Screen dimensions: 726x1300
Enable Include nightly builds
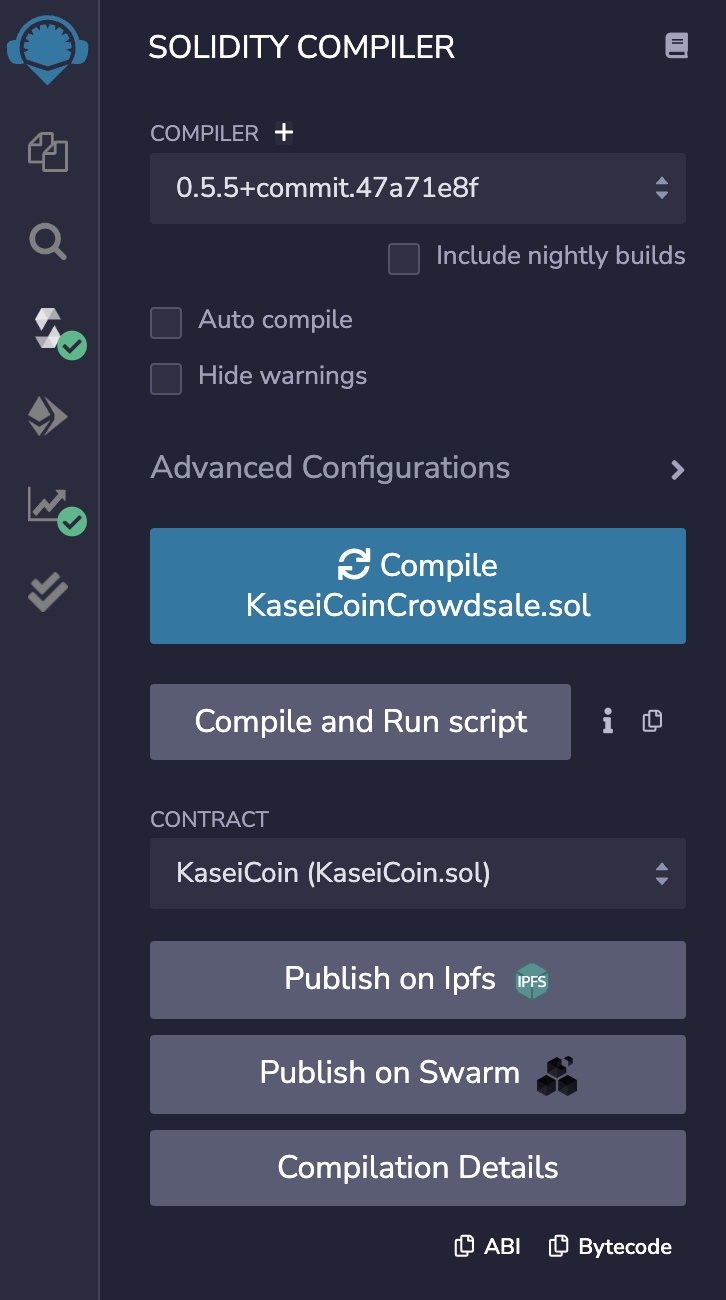click(404, 259)
